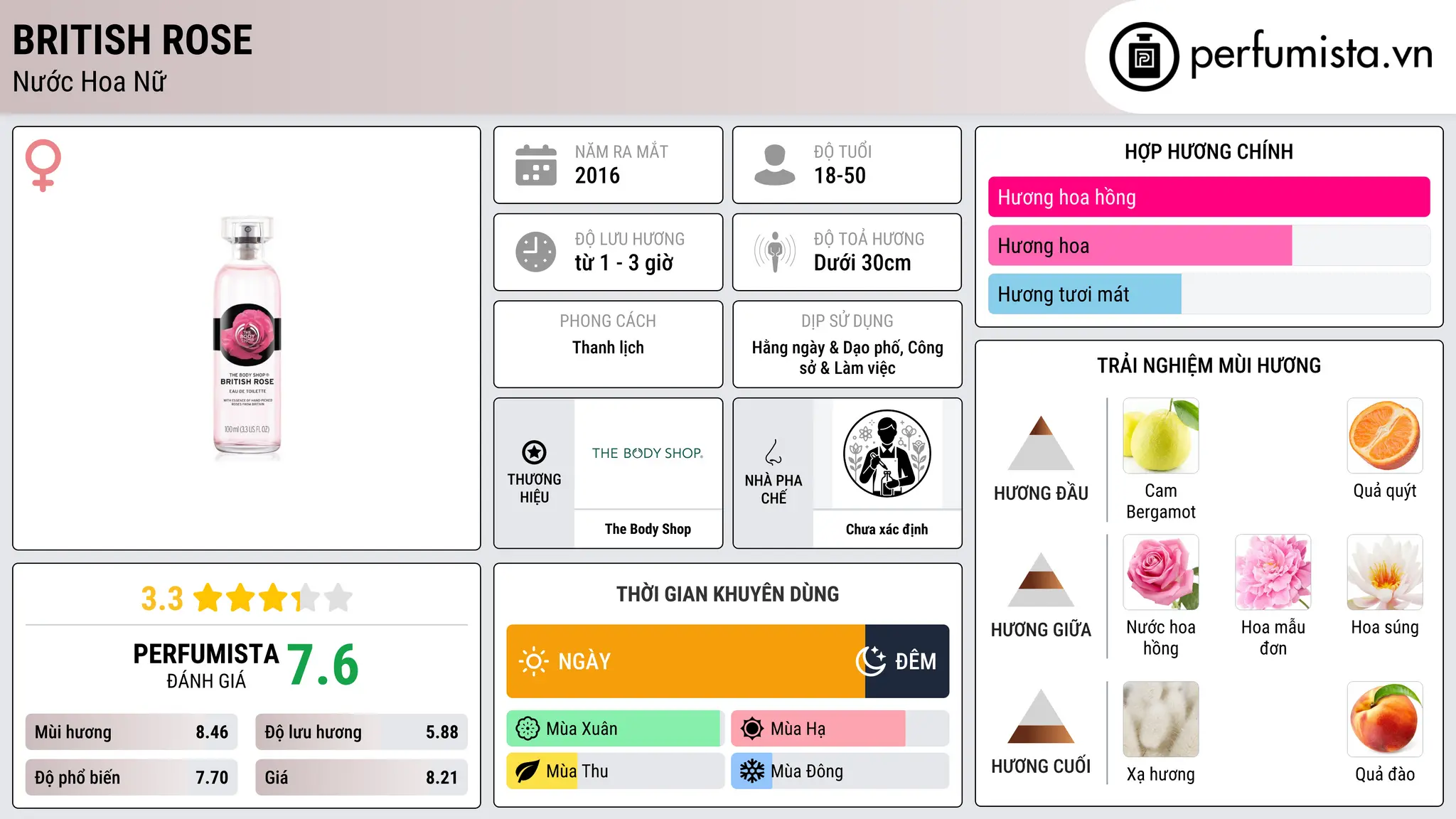Select the Hoa súng water lily image
Viewport: 1456px width, 819px height.
coord(1385,572)
